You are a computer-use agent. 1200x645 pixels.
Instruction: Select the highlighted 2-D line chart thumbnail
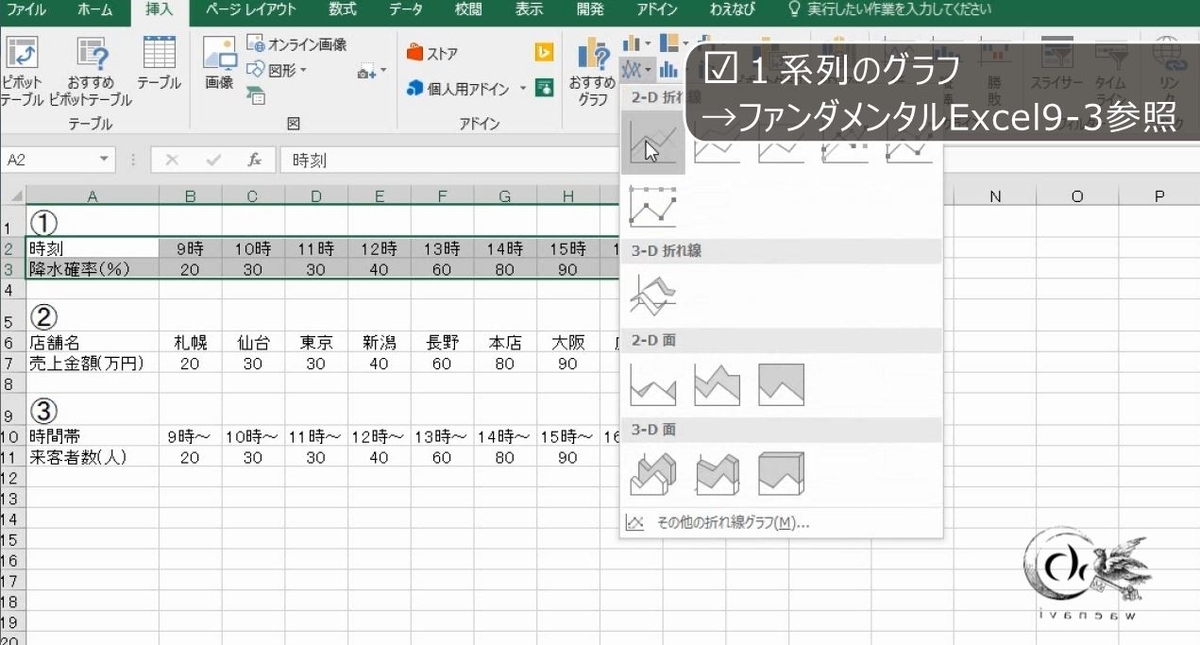click(652, 144)
